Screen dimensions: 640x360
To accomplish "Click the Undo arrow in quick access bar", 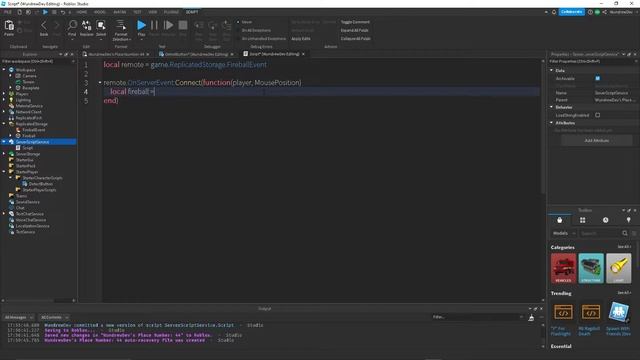I will pyautogui.click(x=63, y=12).
